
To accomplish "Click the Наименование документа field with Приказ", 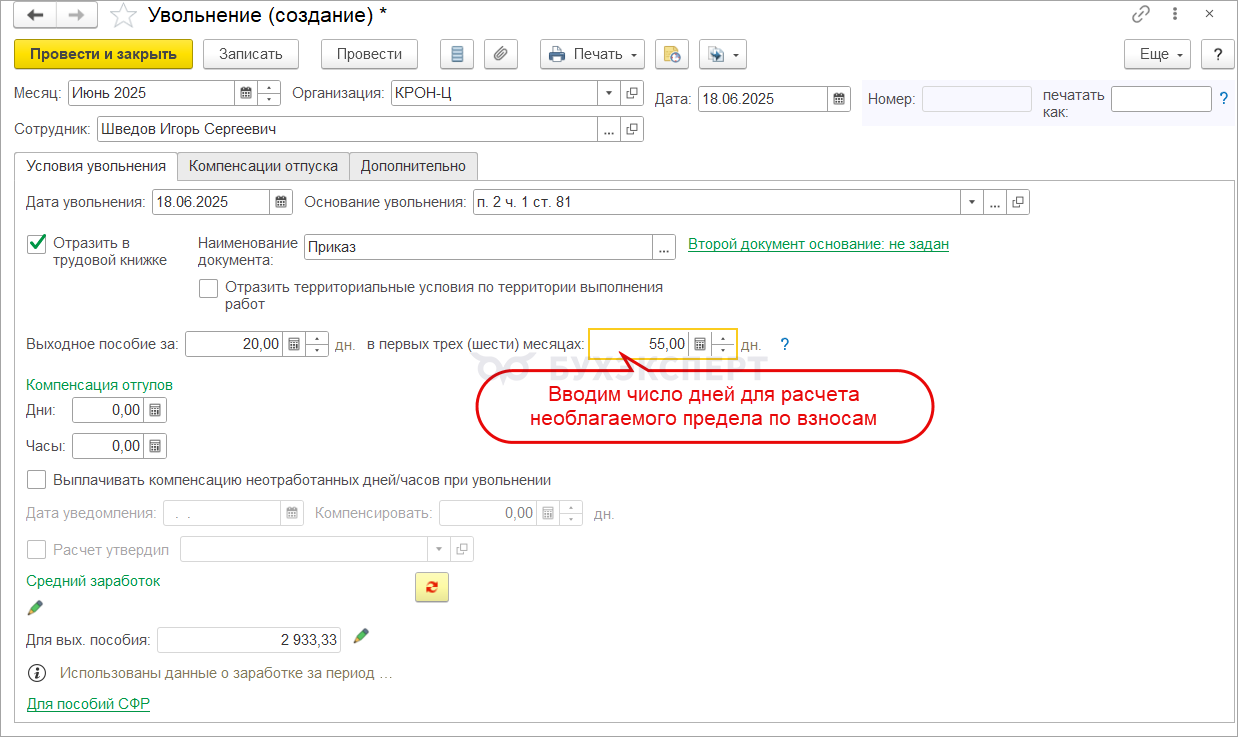I will click(x=478, y=247).
